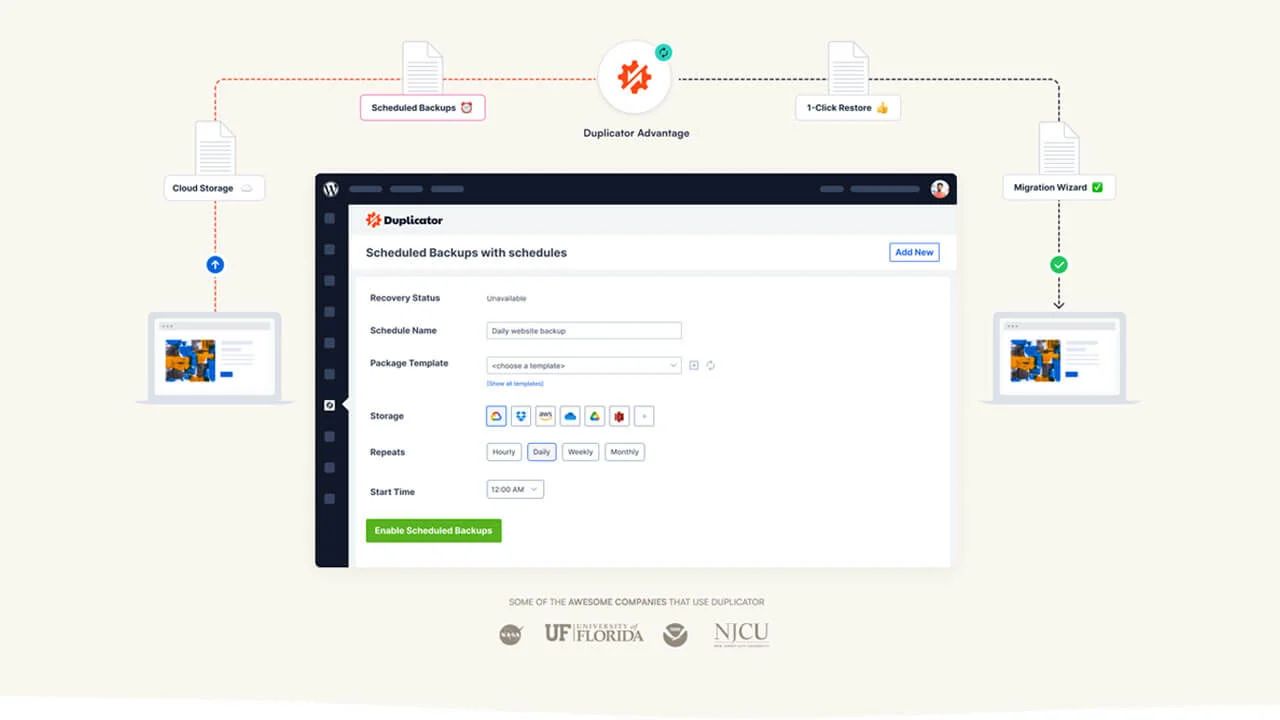Click the 'Repeats' label

point(388,452)
